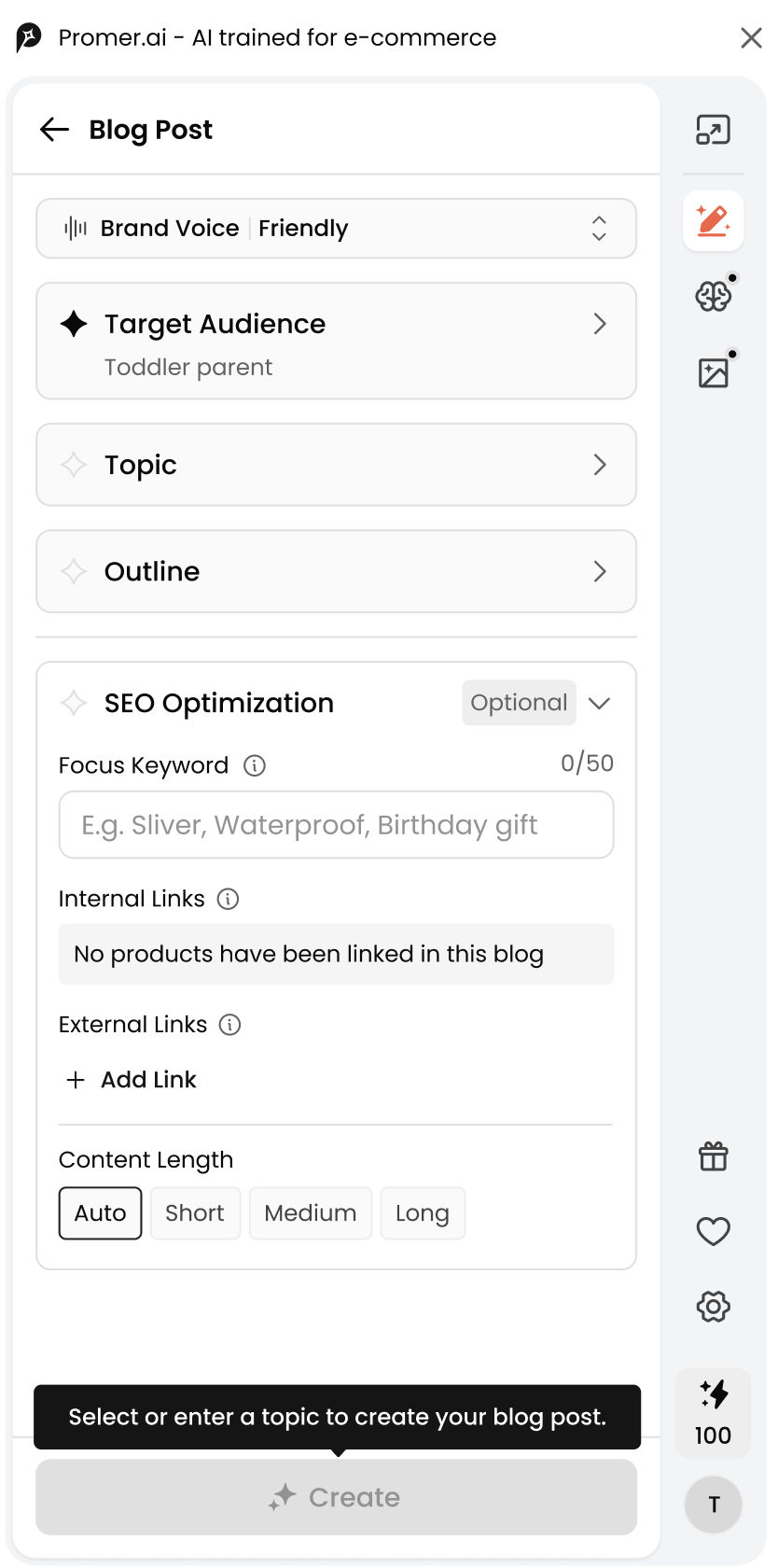The height and width of the screenshot is (1568, 778).
Task: Collapse the SEO Optimization section chevron
Action: point(600,703)
